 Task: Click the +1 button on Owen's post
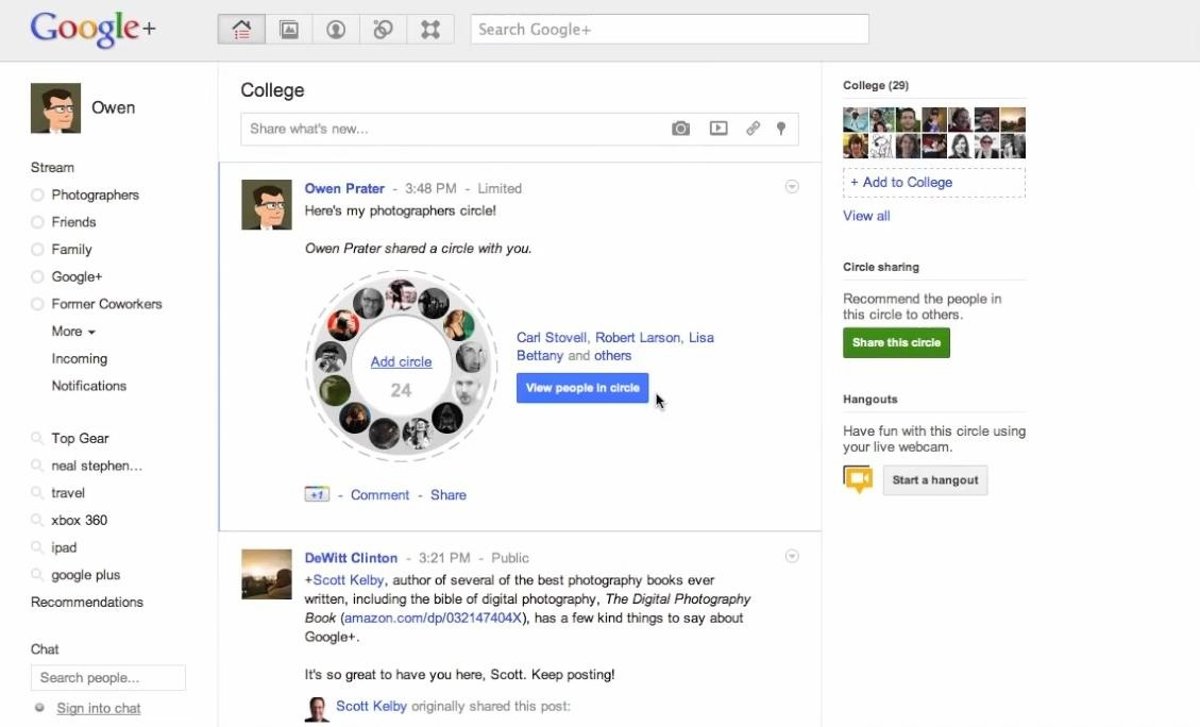click(317, 495)
